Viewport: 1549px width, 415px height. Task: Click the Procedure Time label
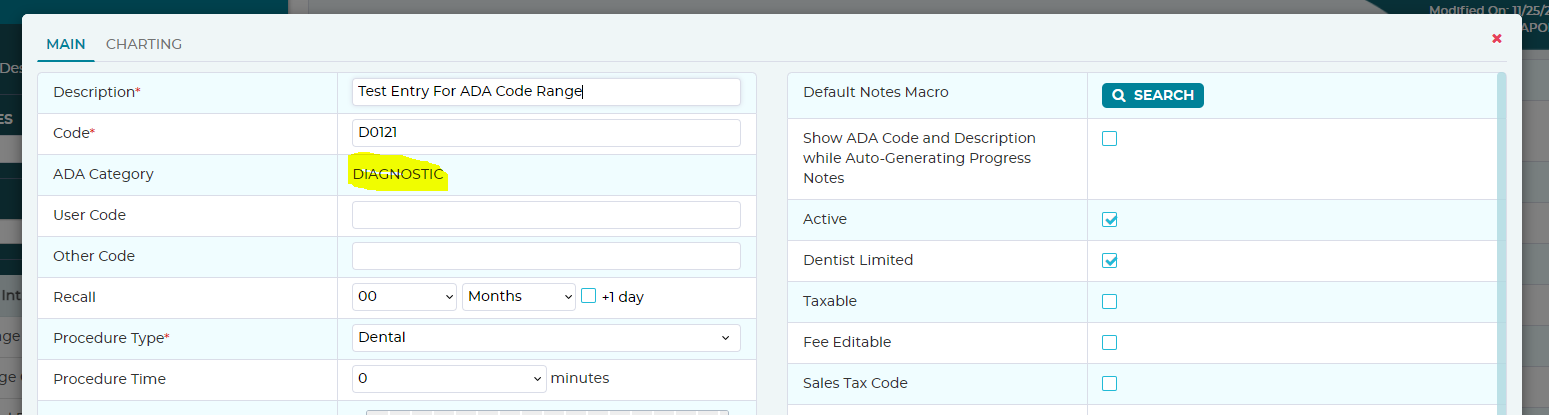click(110, 379)
